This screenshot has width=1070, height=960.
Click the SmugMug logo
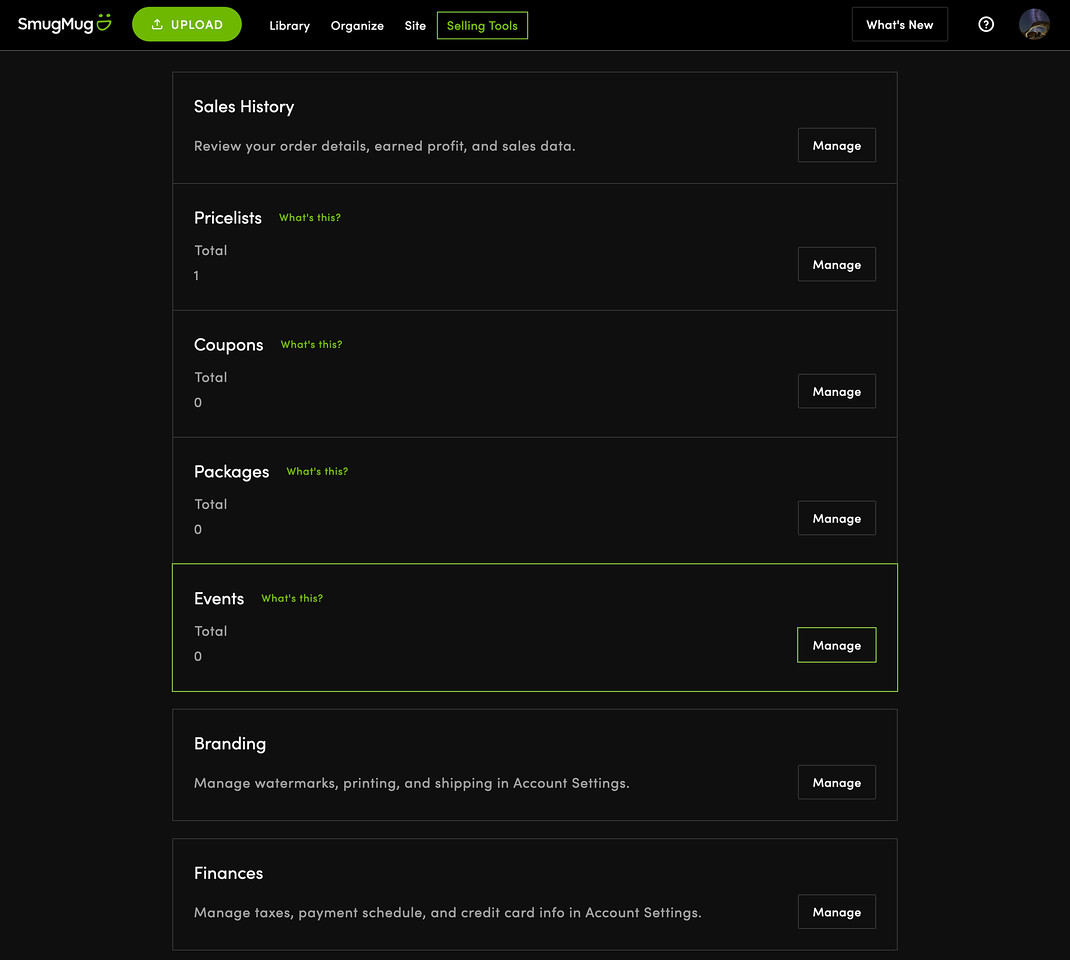[x=64, y=24]
